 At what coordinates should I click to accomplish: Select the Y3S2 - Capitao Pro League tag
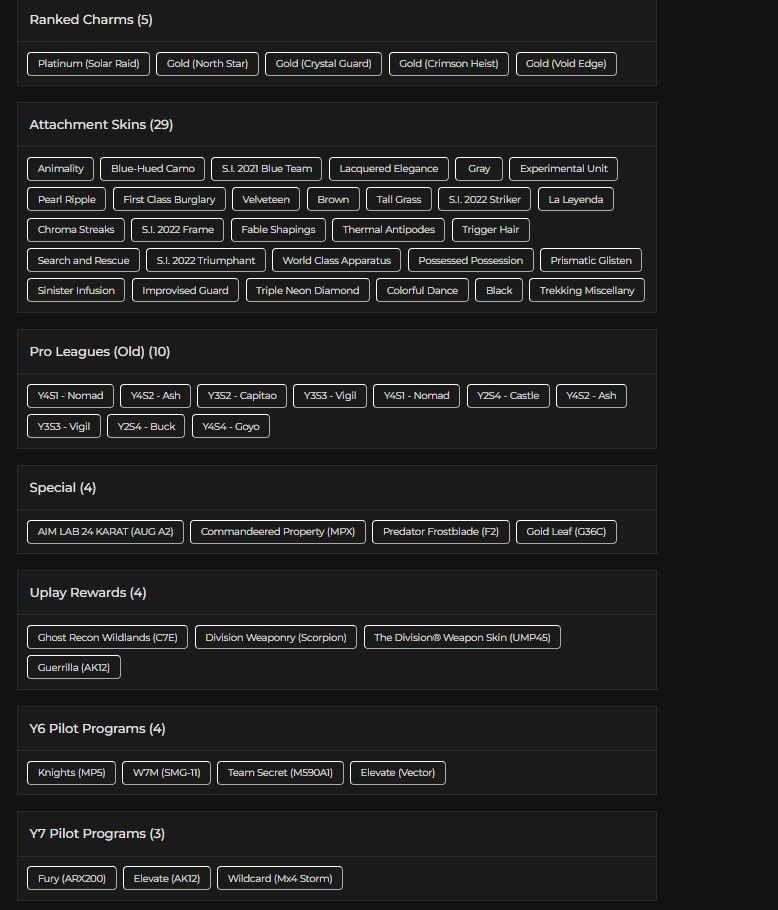coord(242,396)
